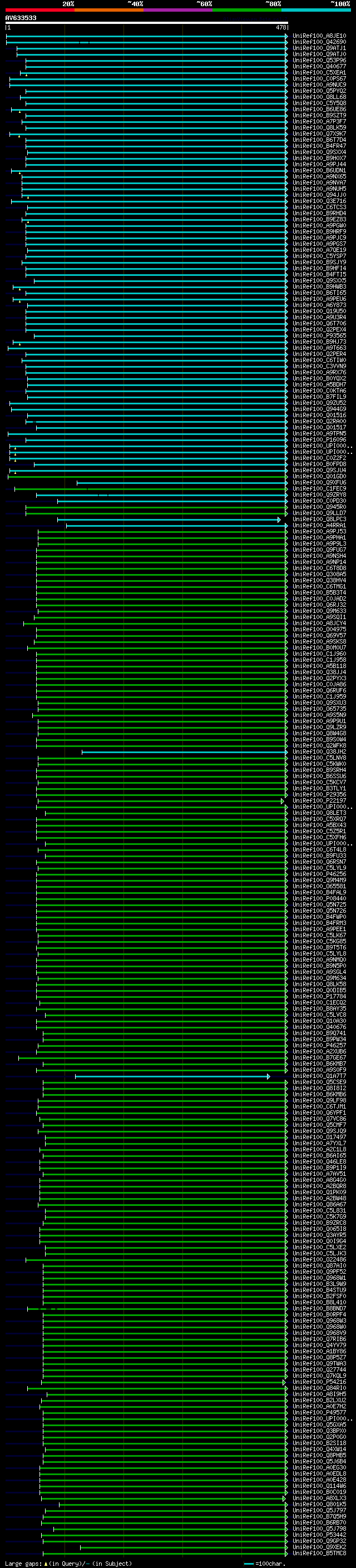Click the purple ~60% identity legend bar
The height and width of the screenshot is (1568, 356).
(179, 11)
